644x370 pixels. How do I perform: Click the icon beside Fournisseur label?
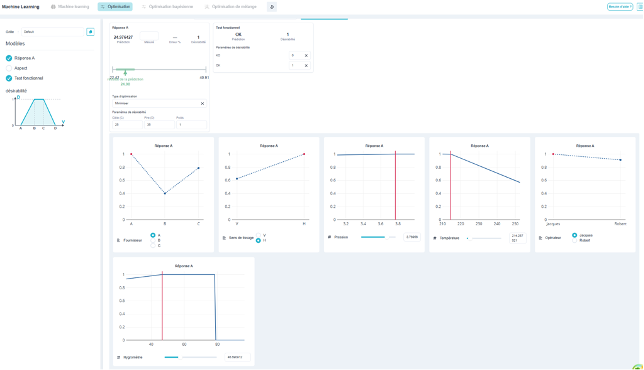[119, 240]
